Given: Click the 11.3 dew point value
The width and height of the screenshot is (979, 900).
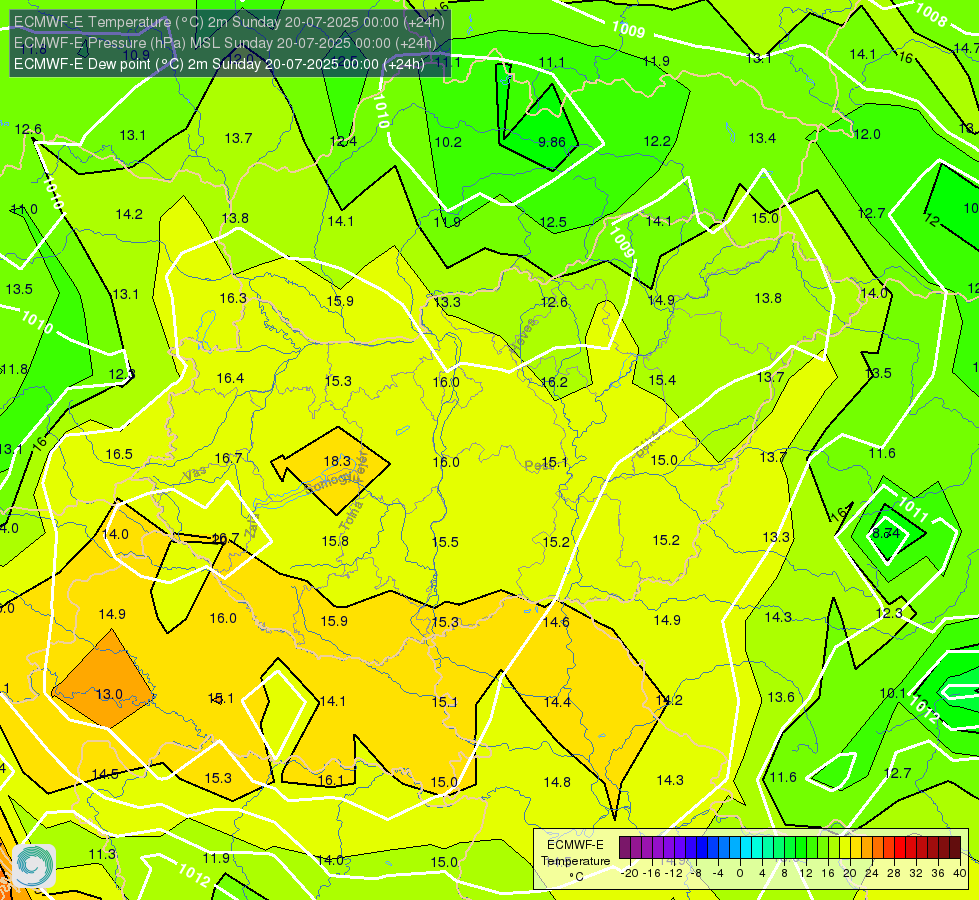Looking at the screenshot, I should coord(102,854).
